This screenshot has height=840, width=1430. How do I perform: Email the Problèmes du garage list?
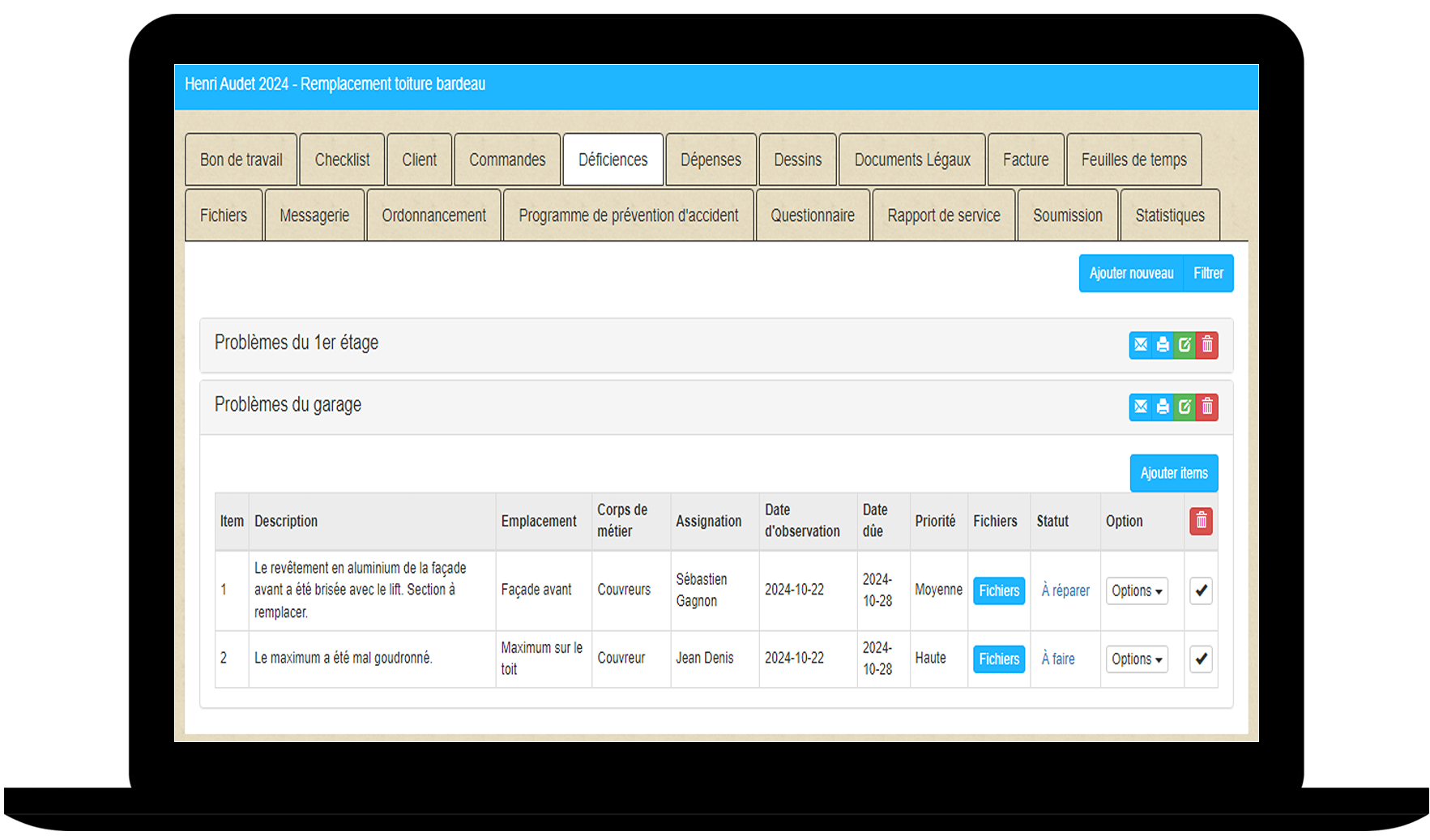click(1140, 407)
